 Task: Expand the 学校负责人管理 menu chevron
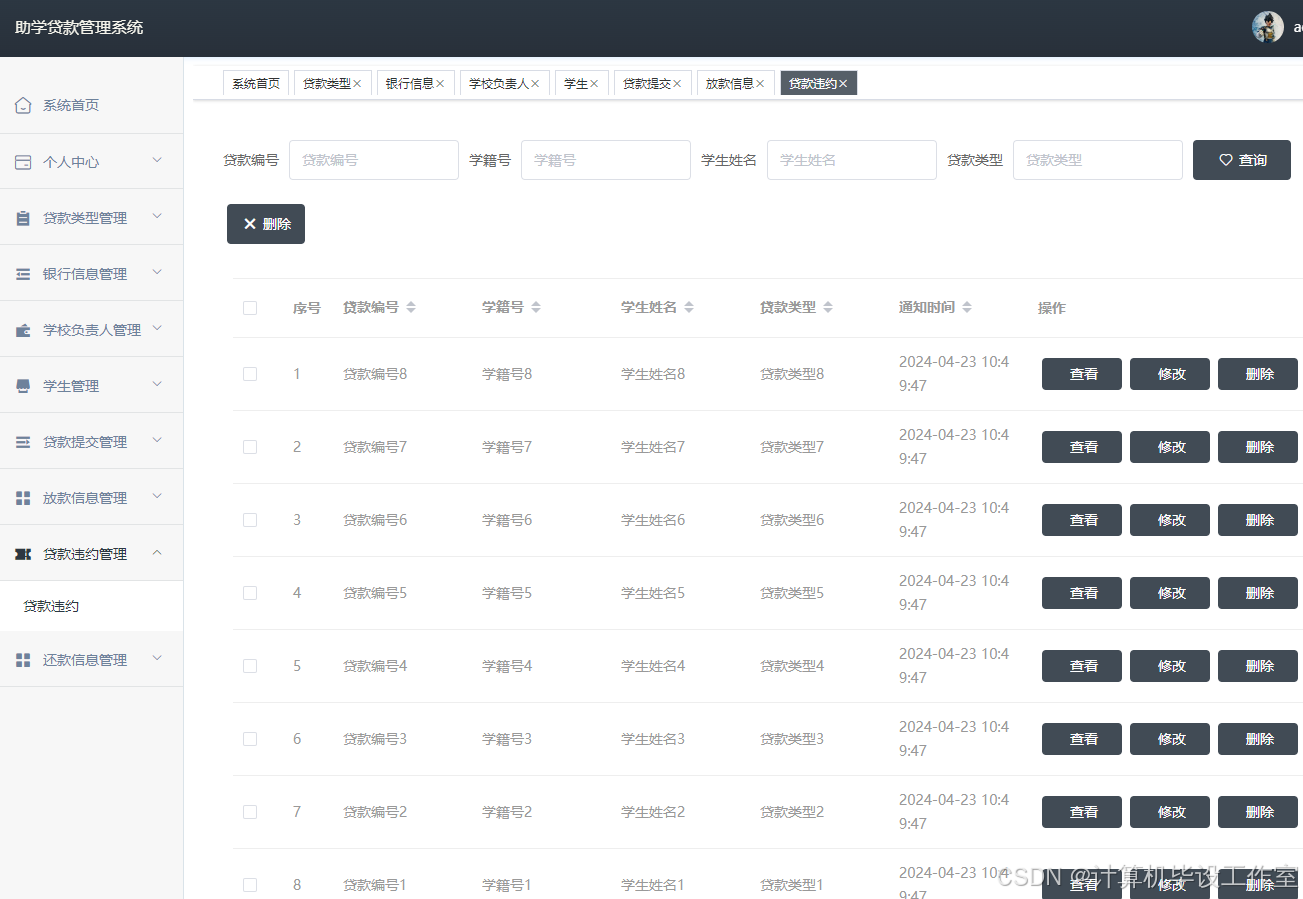point(157,328)
